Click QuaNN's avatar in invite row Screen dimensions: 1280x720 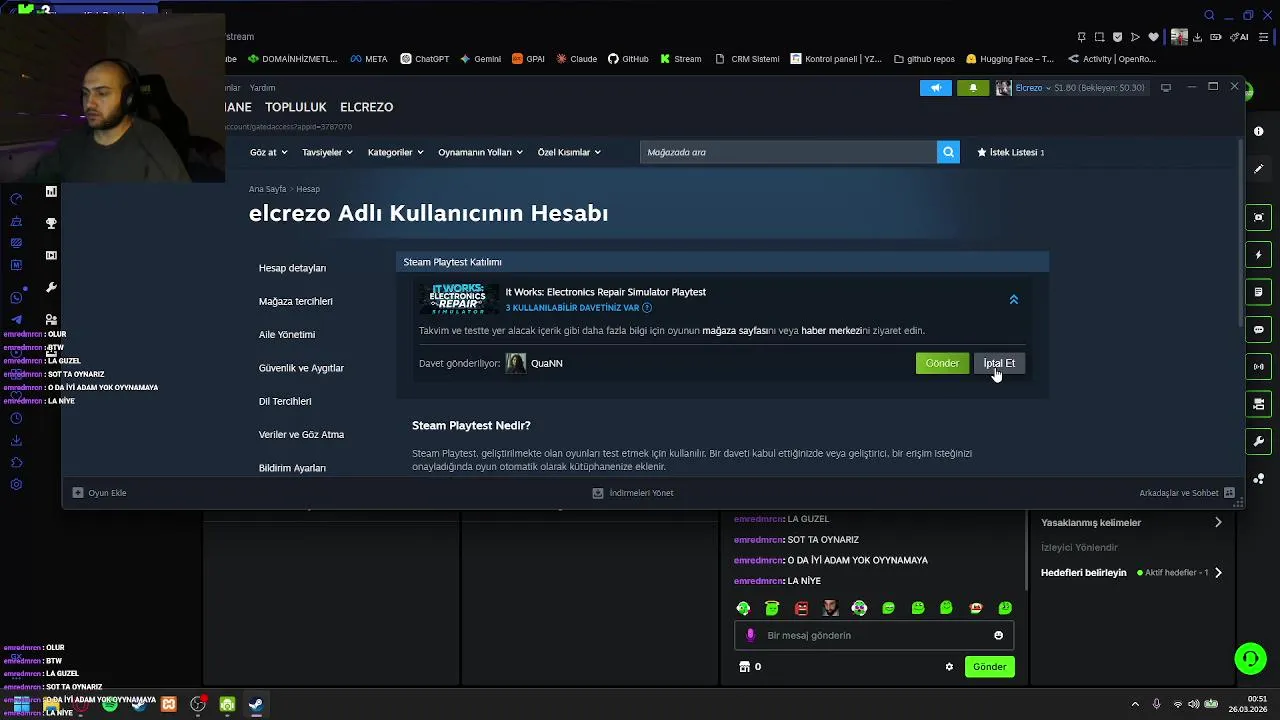coord(515,363)
